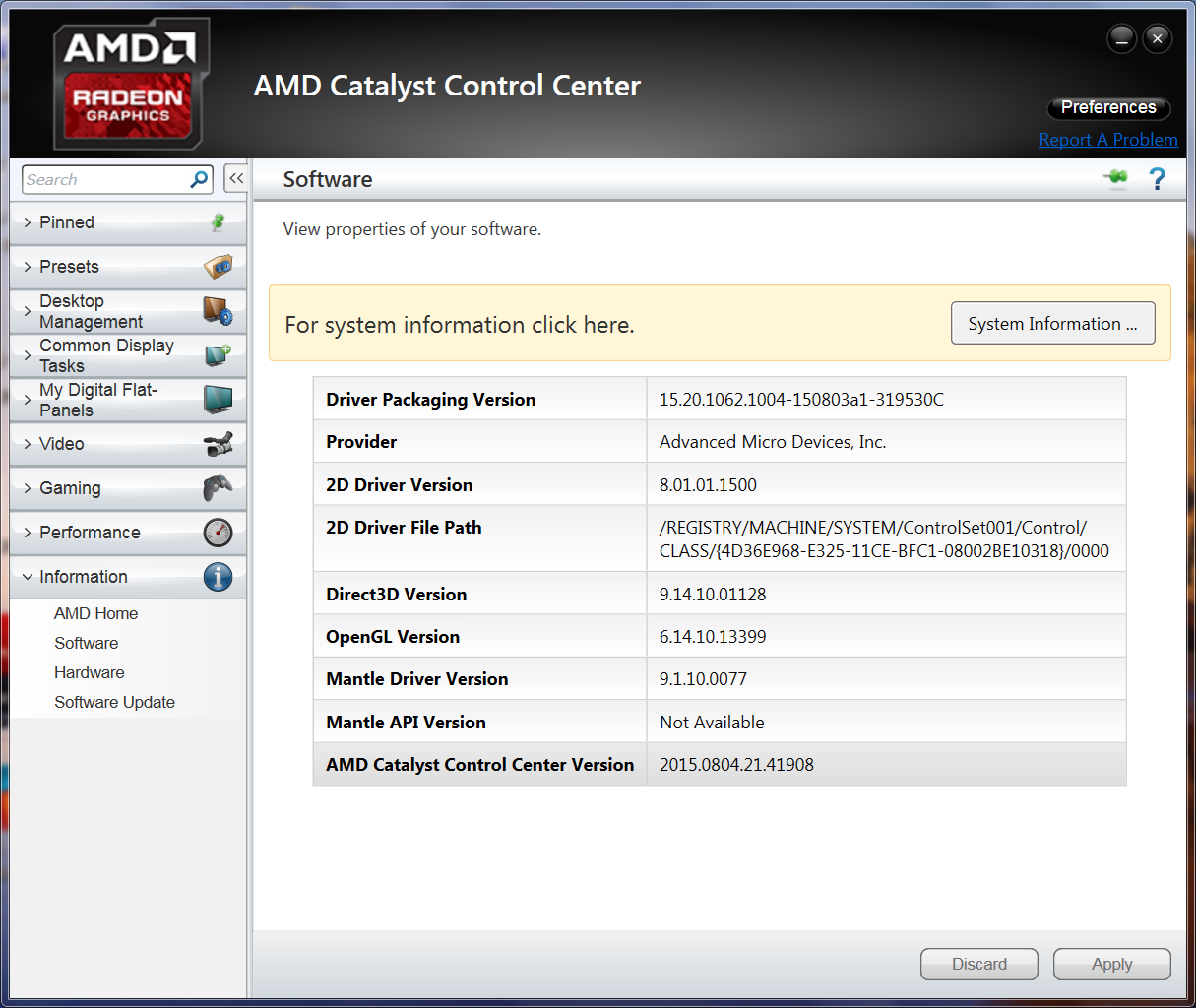Click the green pin icon in Software header
The width and height of the screenshot is (1196, 1008).
pyautogui.click(x=1116, y=178)
